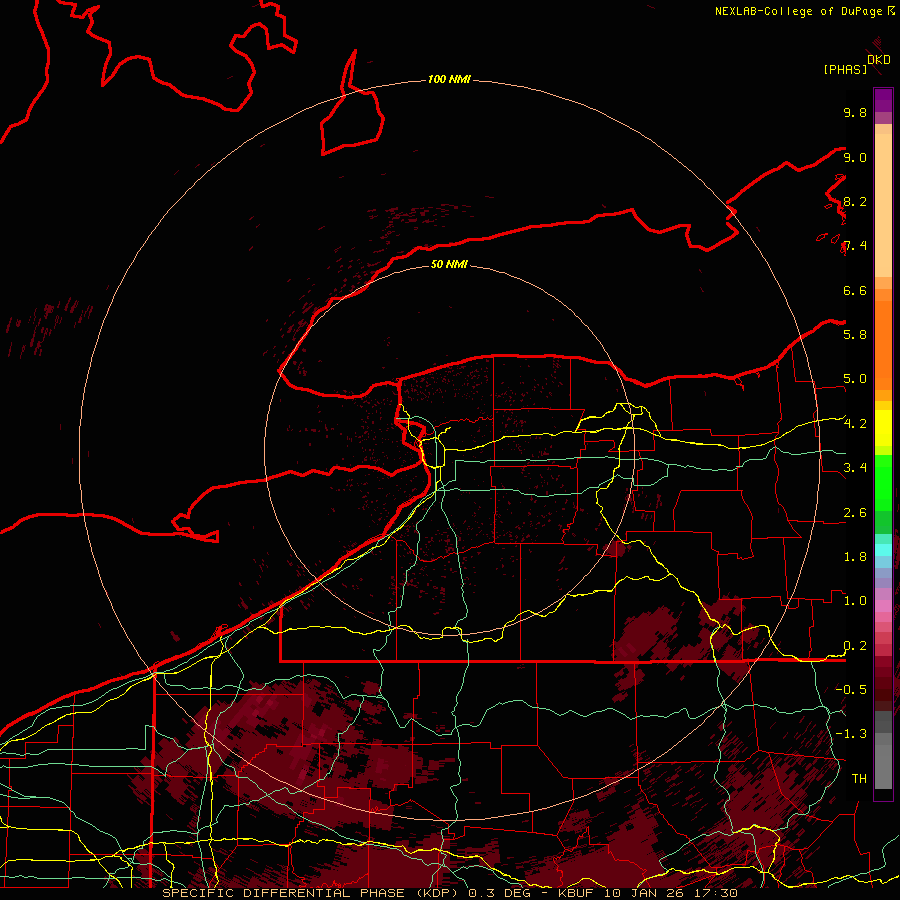Click the 9.8 value on legend
This screenshot has height=900, width=900.
pos(855,113)
